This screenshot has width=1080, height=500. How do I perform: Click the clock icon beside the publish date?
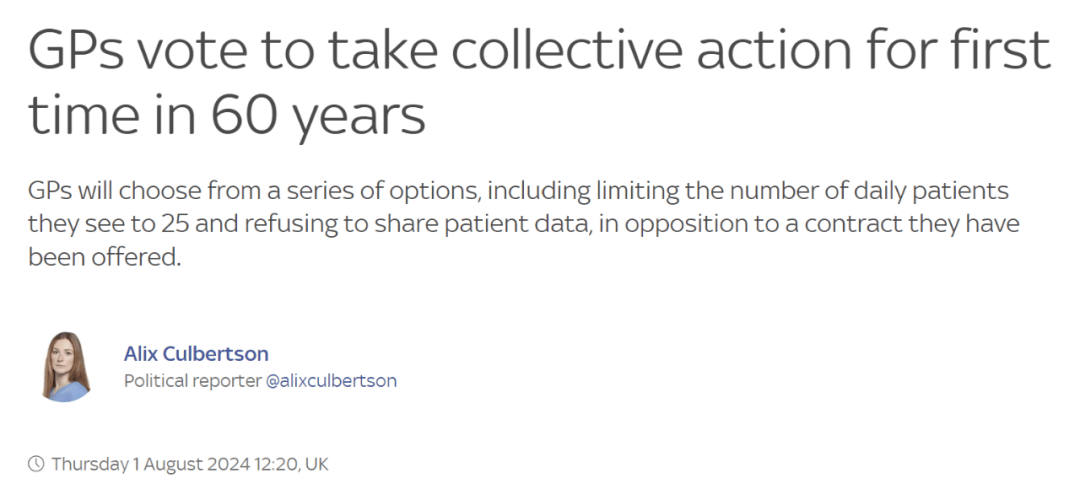[36, 464]
